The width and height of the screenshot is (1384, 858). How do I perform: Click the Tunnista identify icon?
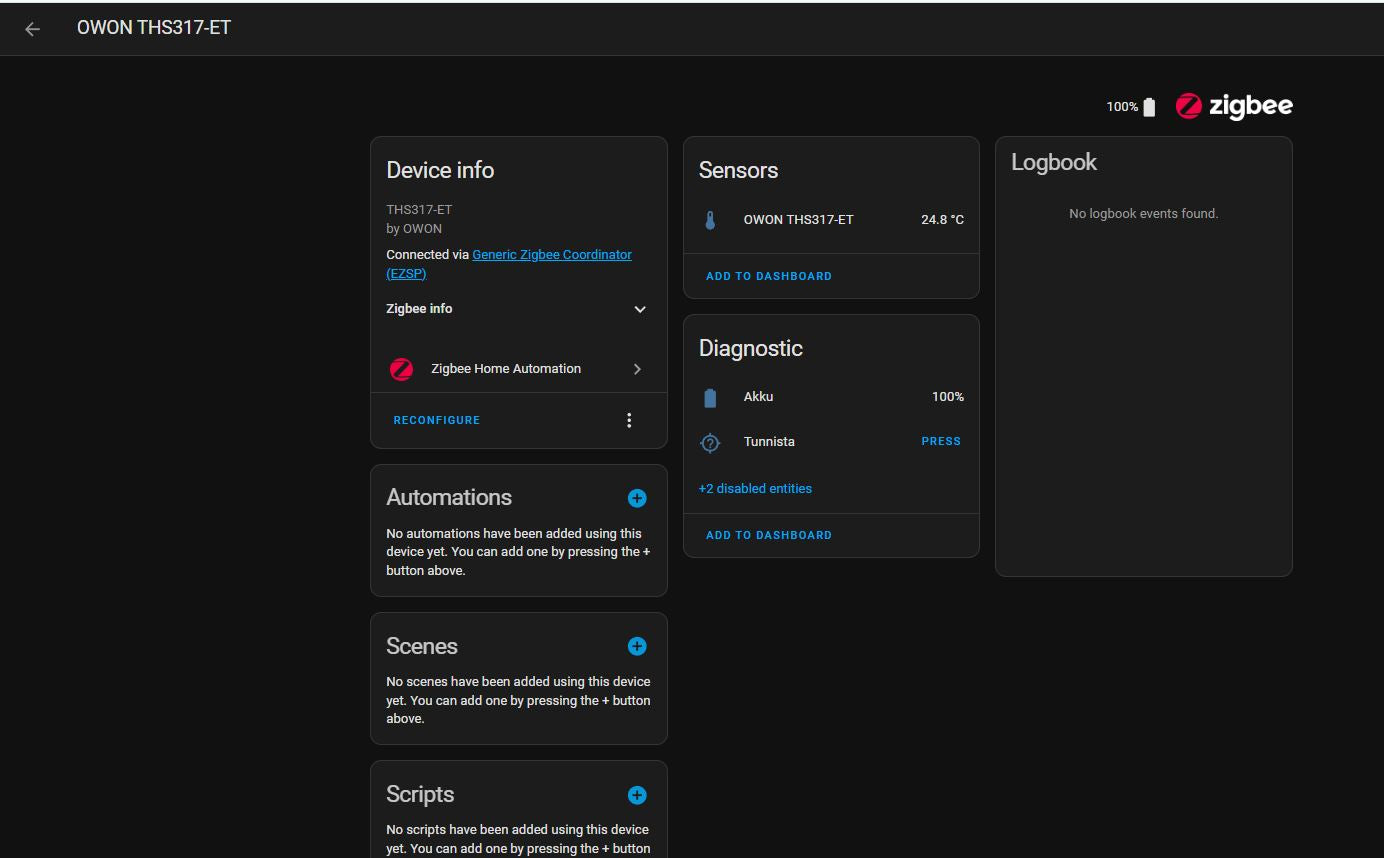pyautogui.click(x=710, y=442)
